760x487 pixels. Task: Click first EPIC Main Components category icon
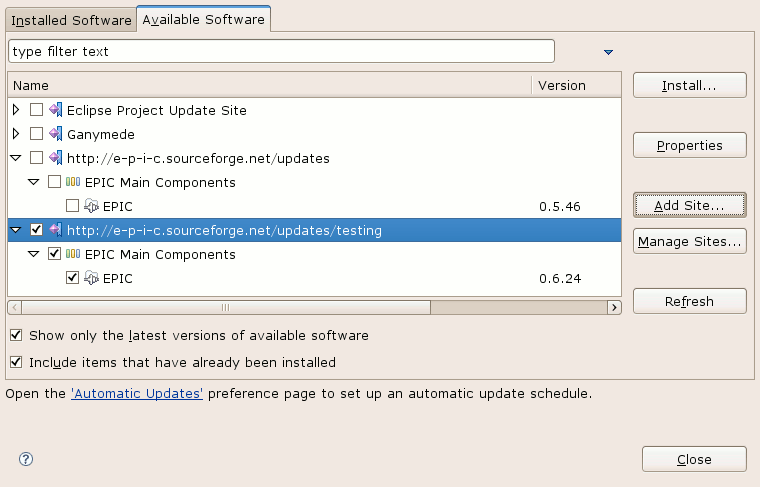(x=73, y=182)
